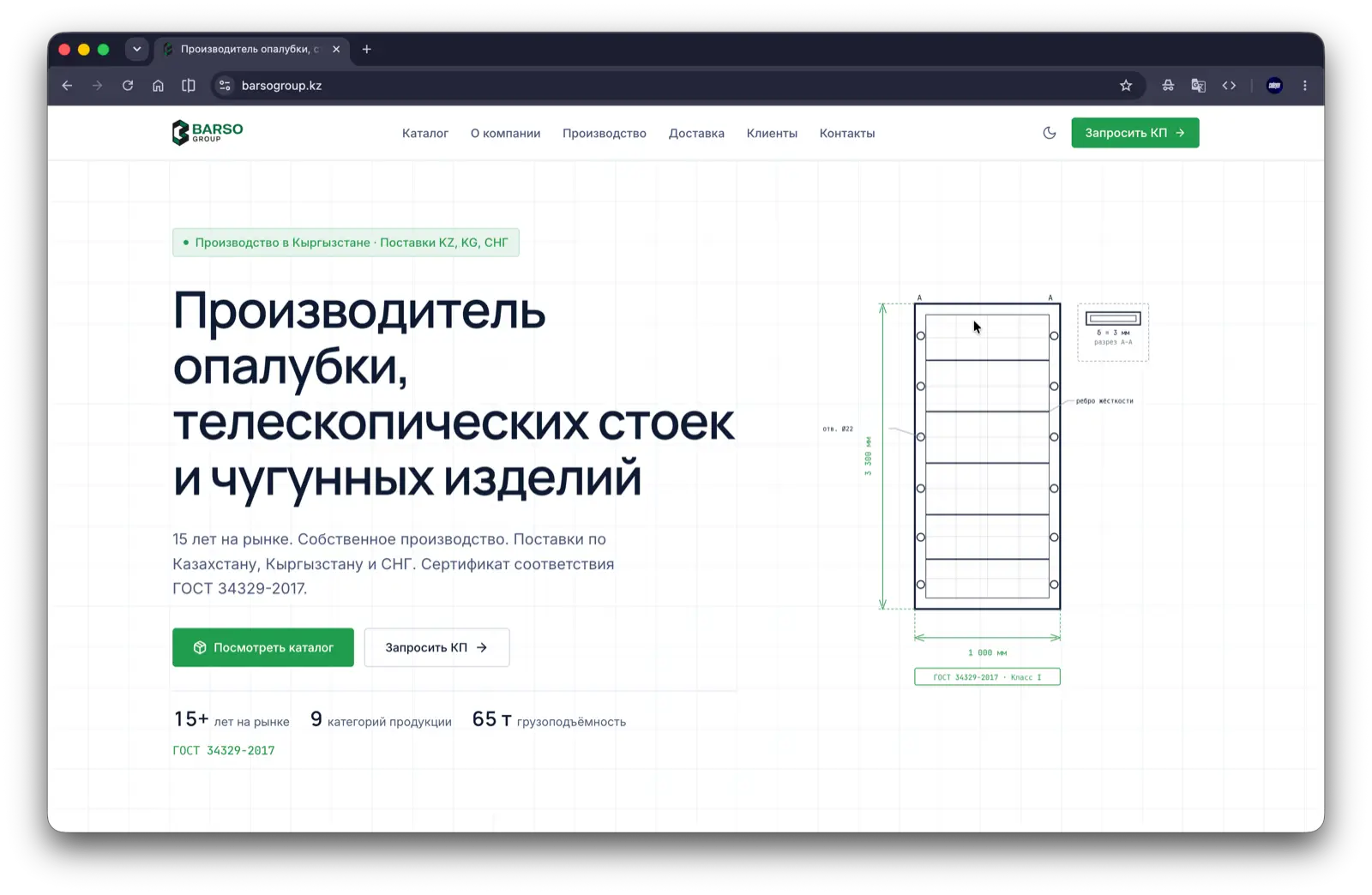The height and width of the screenshot is (895, 1372).
Task: Open the browser home icon
Action: point(158,86)
